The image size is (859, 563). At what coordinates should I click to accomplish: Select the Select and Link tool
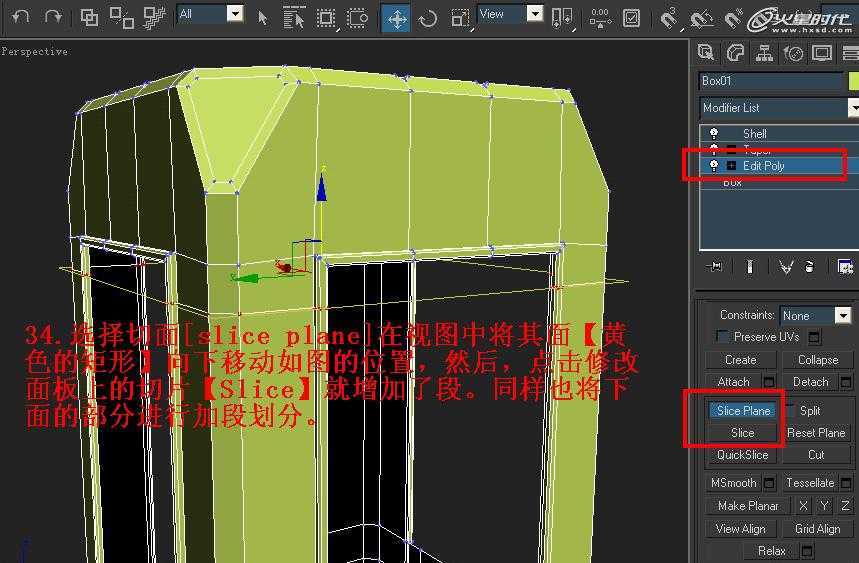click(89, 18)
